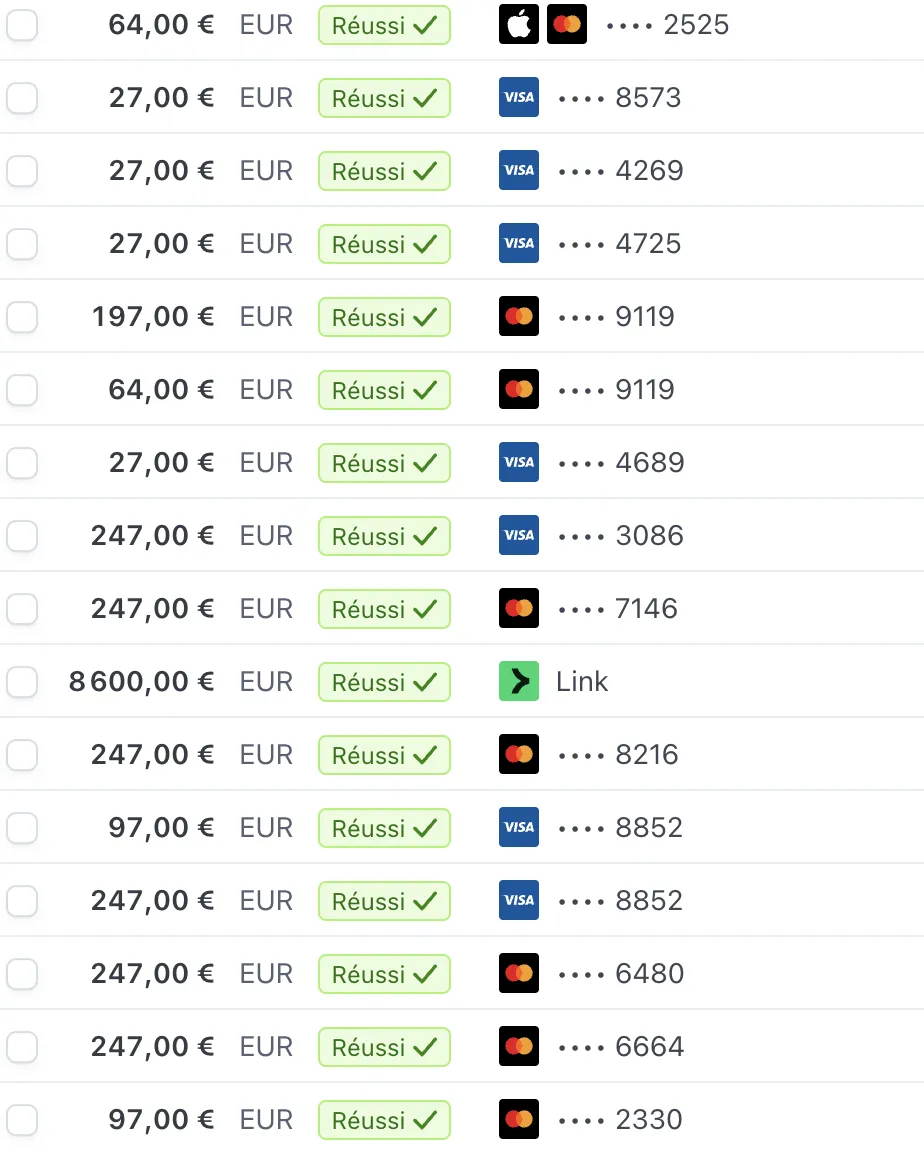Click the Réussi badge on the Link payment

pyautogui.click(x=384, y=682)
